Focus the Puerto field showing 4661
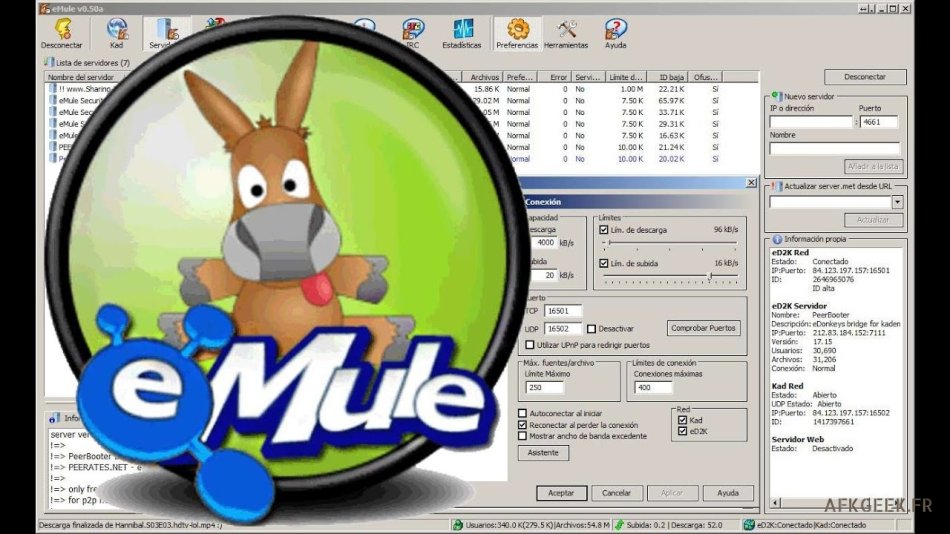The width and height of the screenshot is (950, 534). pyautogui.click(x=879, y=122)
